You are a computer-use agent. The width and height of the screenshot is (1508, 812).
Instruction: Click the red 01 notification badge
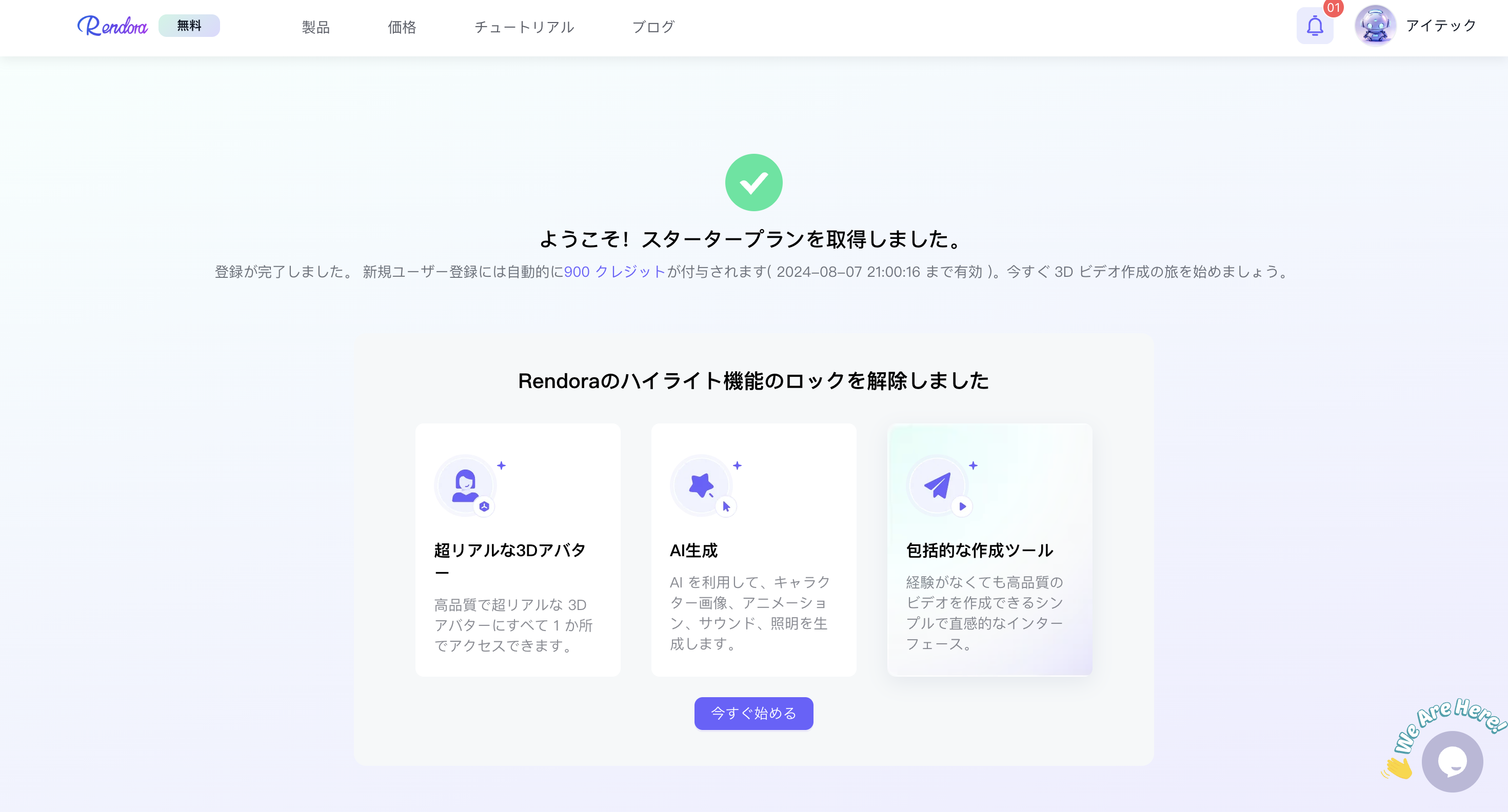pyautogui.click(x=1334, y=8)
